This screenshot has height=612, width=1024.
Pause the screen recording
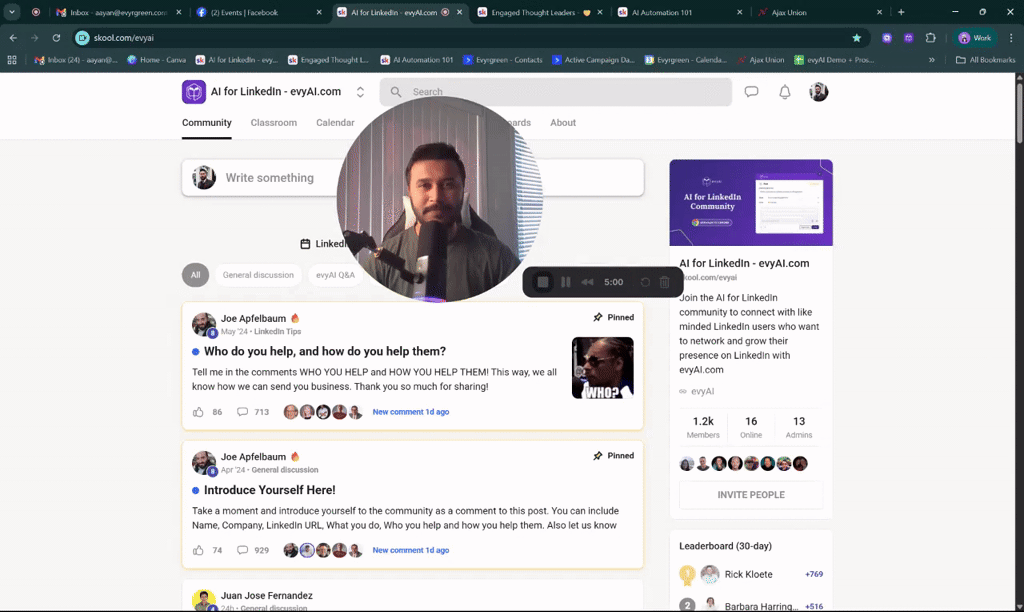566,282
